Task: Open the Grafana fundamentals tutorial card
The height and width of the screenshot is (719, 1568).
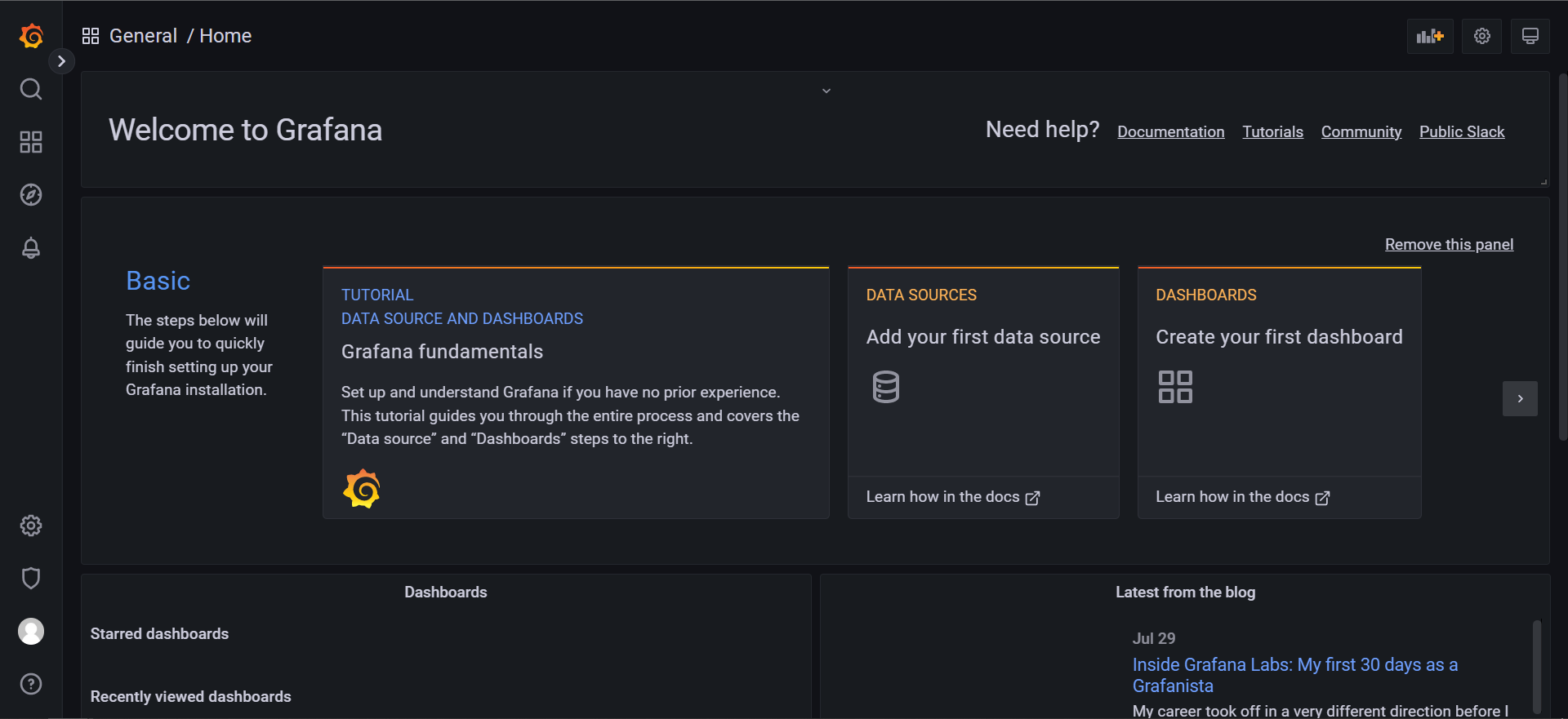Action: click(576, 393)
